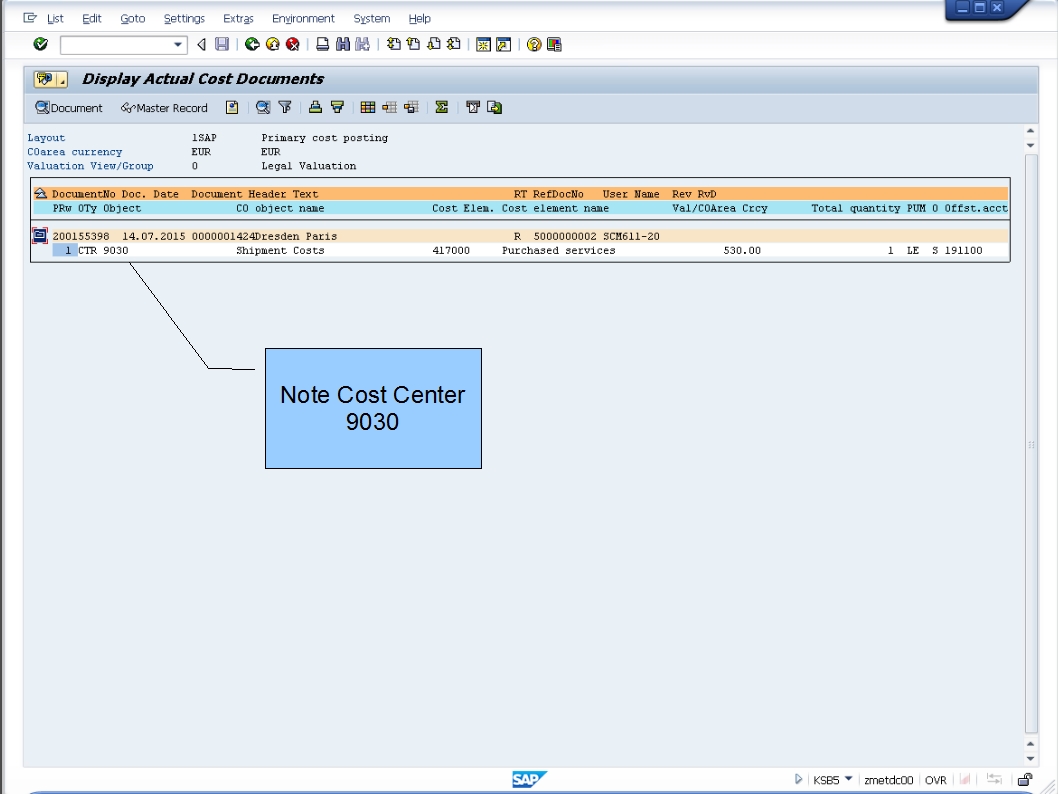
Task: Collapse the command field with the triangle icon
Action: (x=201, y=45)
